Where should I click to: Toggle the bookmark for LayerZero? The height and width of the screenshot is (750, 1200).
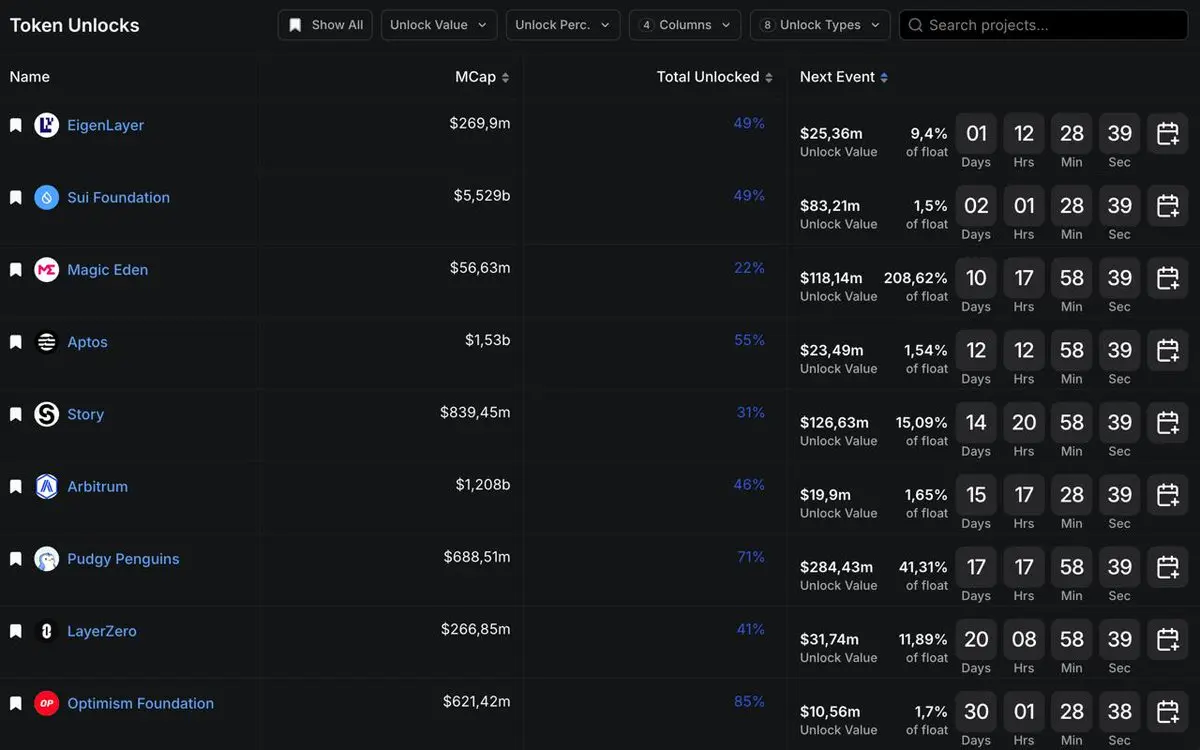pyautogui.click(x=16, y=632)
